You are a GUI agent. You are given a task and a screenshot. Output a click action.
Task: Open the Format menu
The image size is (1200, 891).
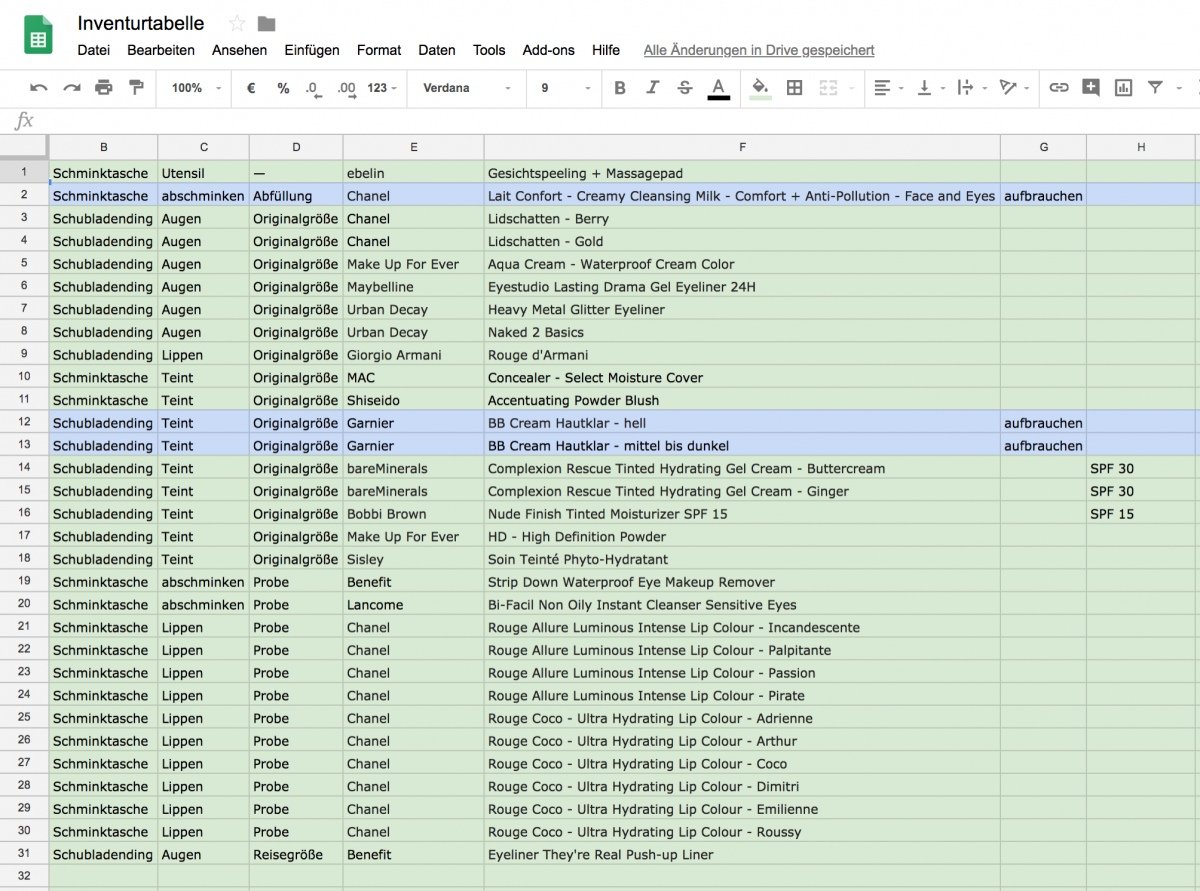click(x=379, y=50)
